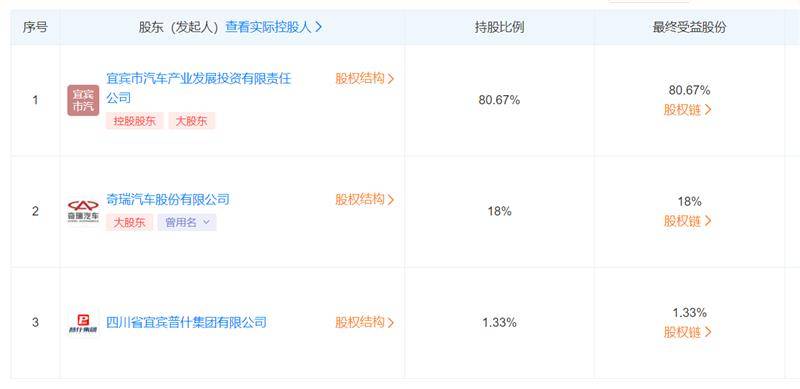Click the 持股比例 column header

[x=499, y=28]
